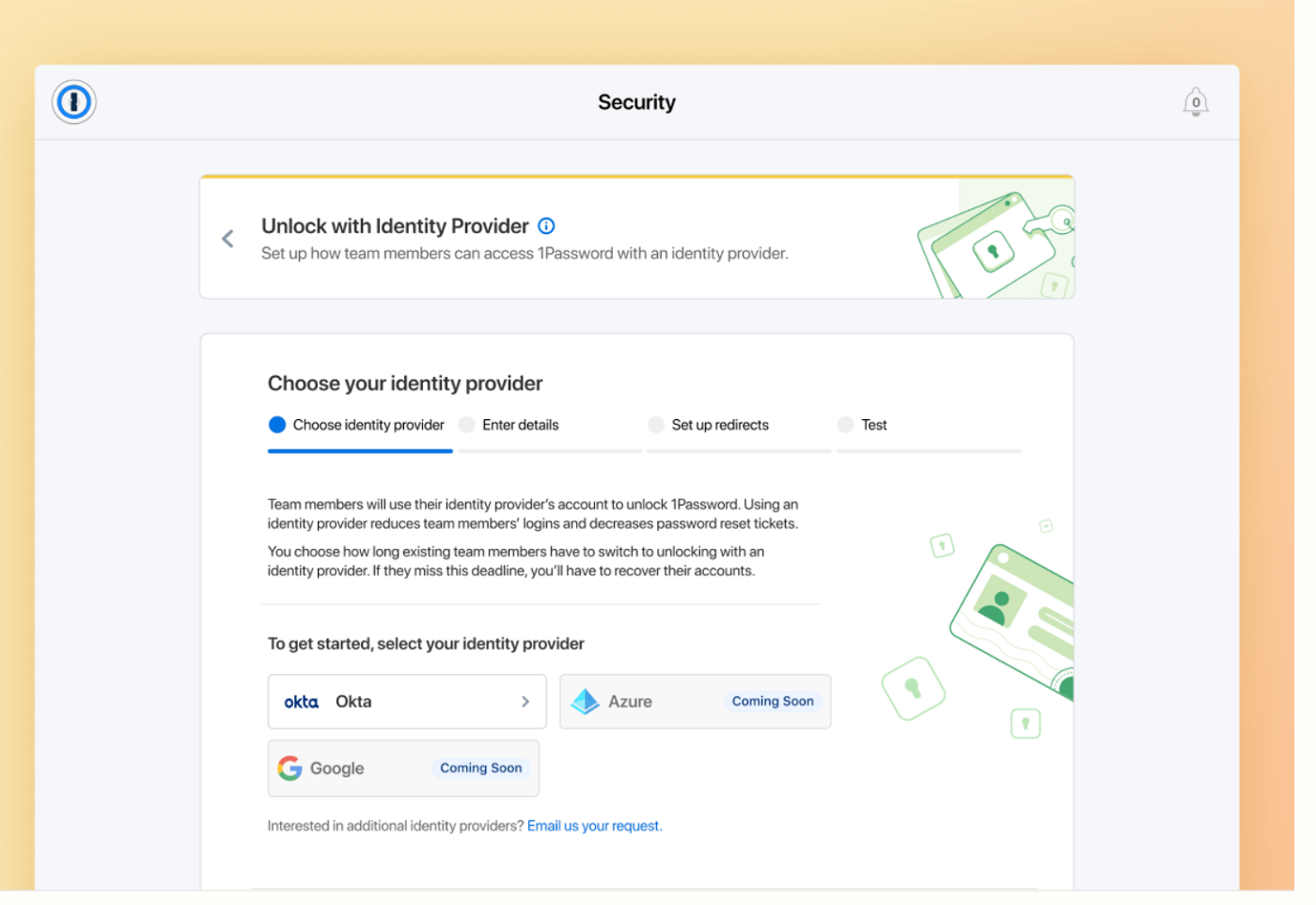The height and width of the screenshot is (905, 1316).
Task: Click the info icon beside Unlock with Identity Provider
Action: point(546,226)
